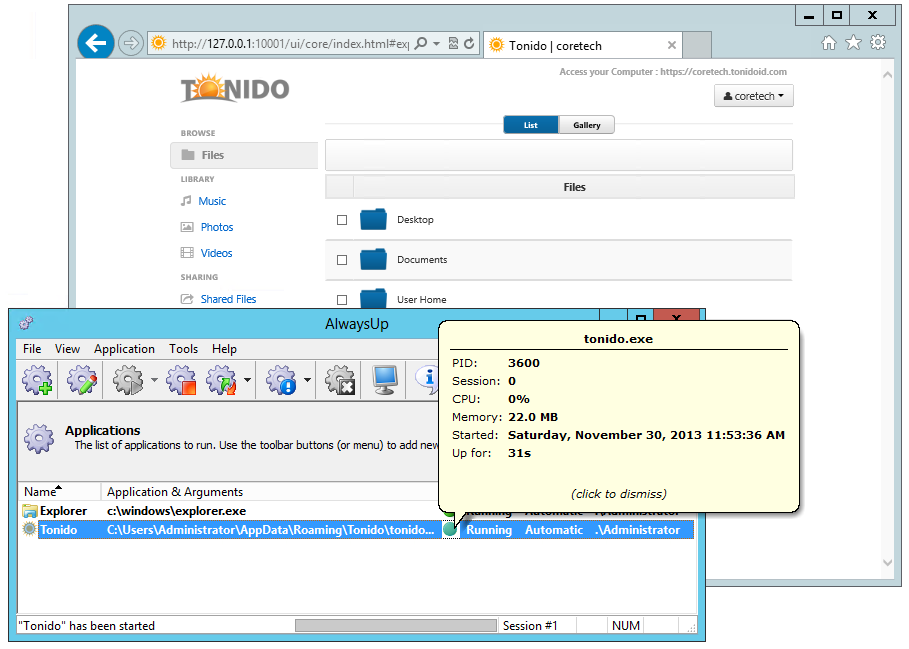
Task: Tick the Desktop folder checkbox
Action: [342, 220]
